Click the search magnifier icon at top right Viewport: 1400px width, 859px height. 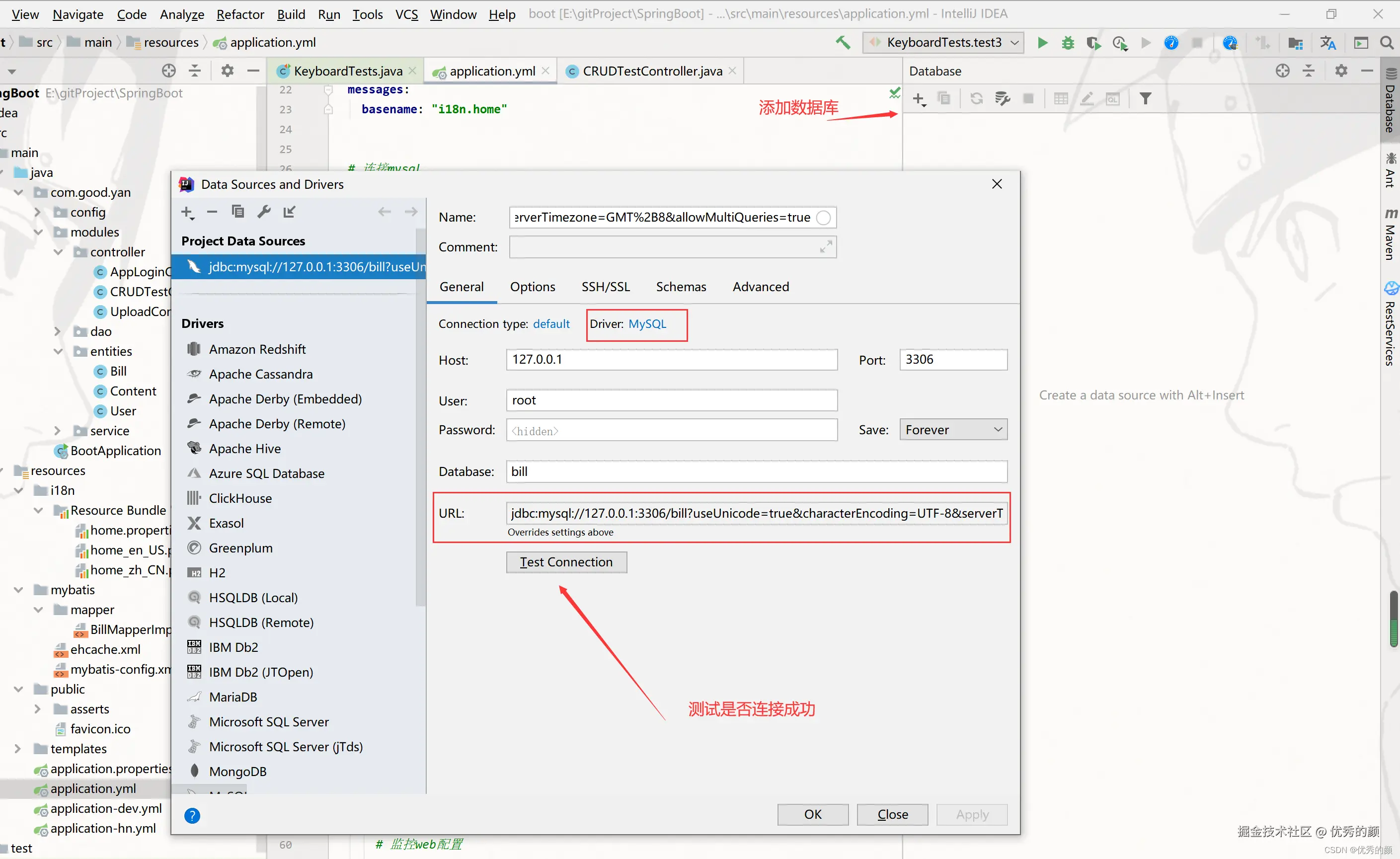click(1387, 43)
